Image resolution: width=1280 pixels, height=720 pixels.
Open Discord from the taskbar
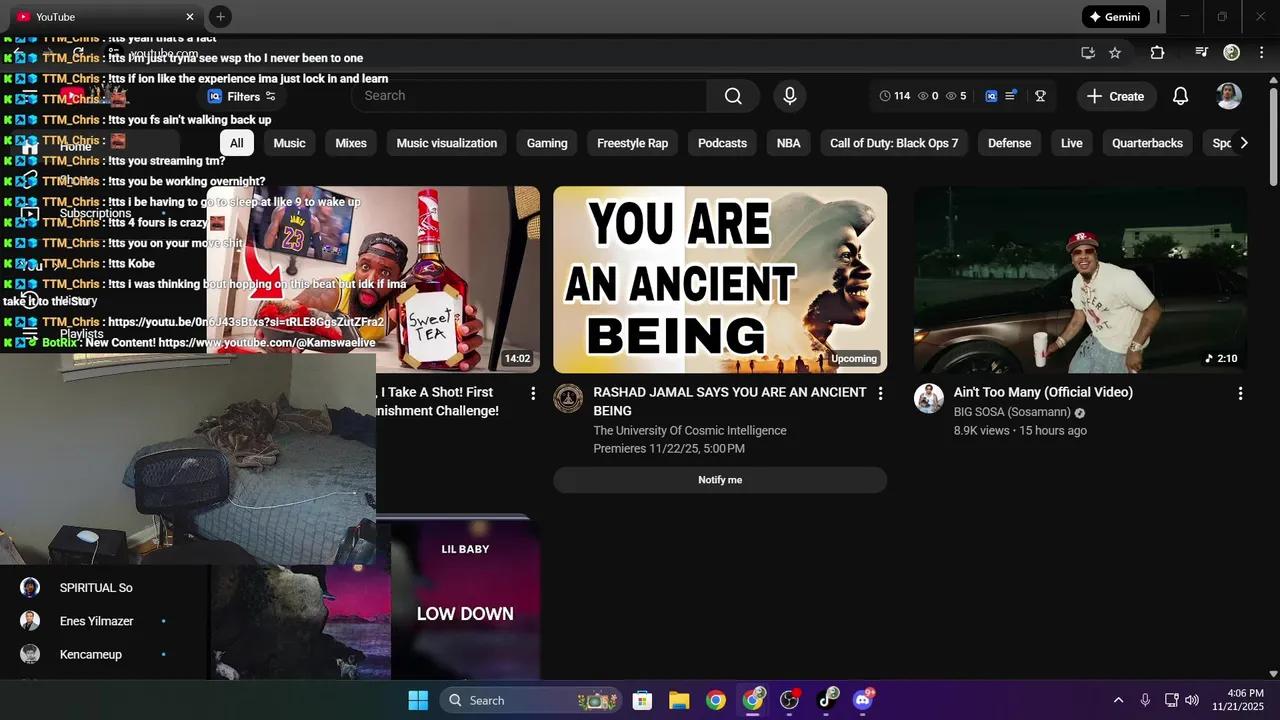[862, 700]
